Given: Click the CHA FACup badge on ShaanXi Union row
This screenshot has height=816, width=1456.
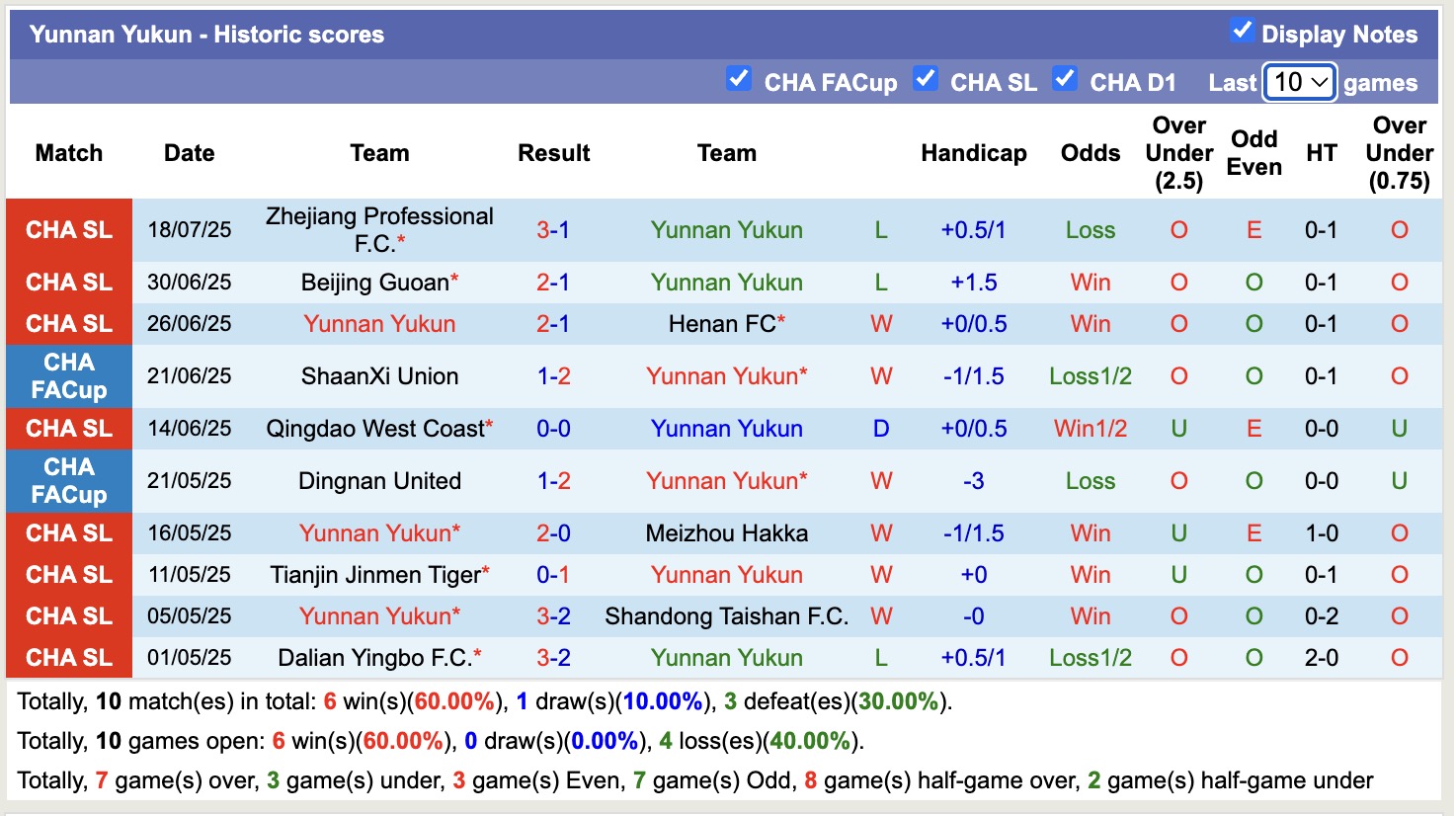Looking at the screenshot, I should click(68, 376).
